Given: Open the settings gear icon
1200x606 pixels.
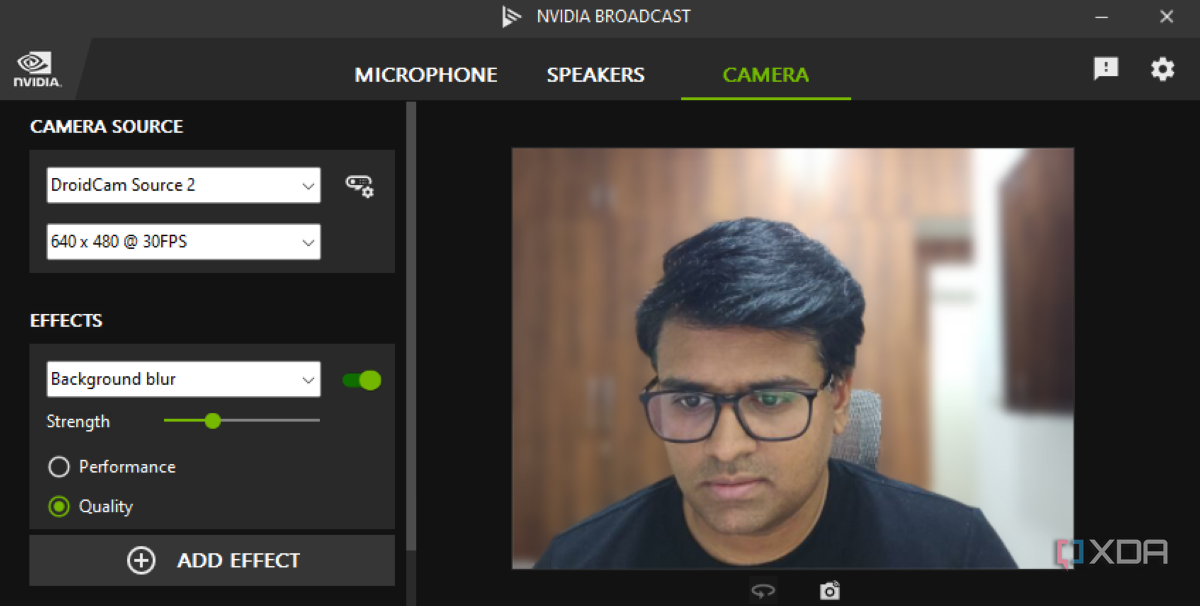Looking at the screenshot, I should coord(1162,69).
